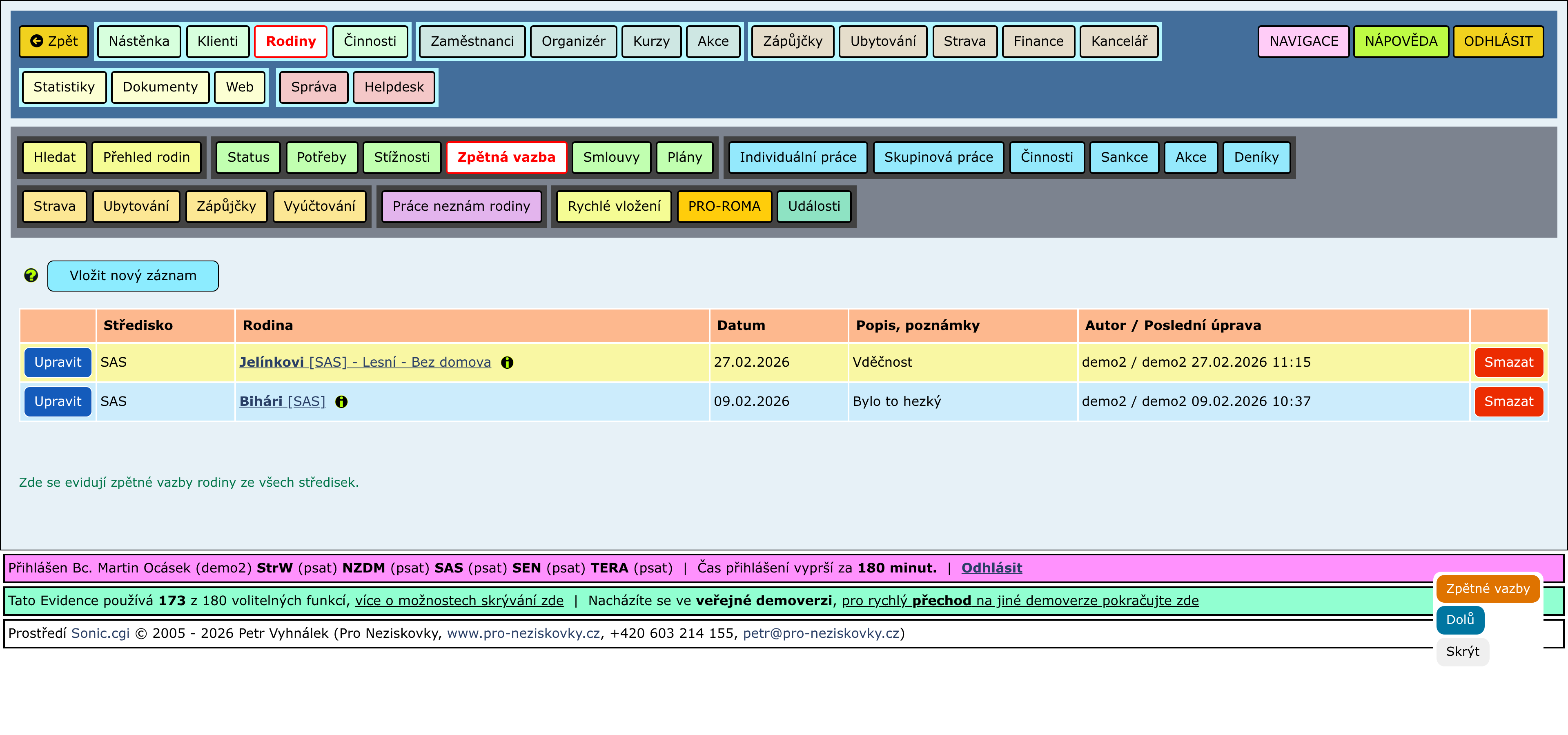Delete the Bihári feedback record
Screen dimensions: 1568x735
[1508, 401]
